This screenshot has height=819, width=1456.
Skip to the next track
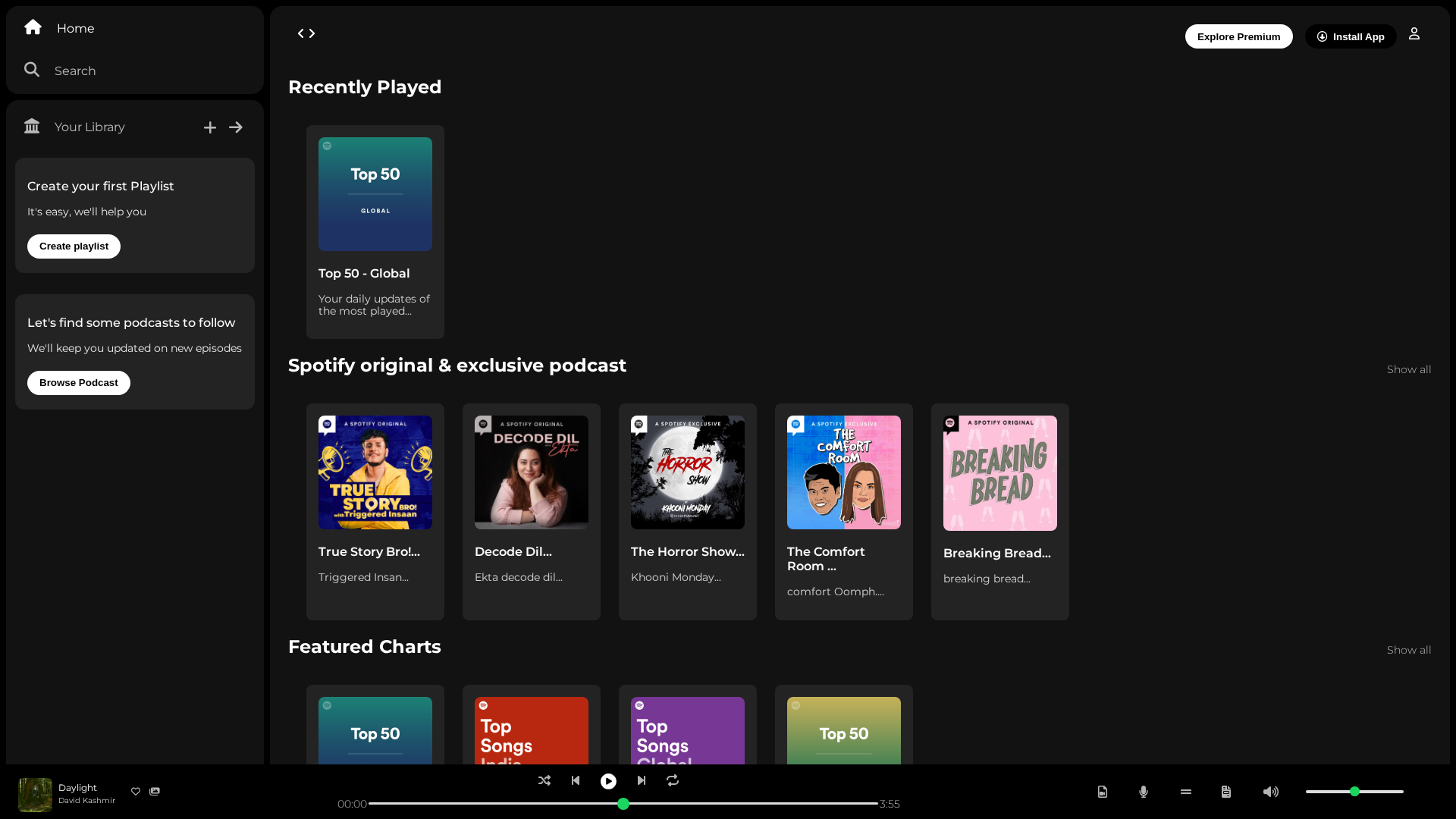click(x=642, y=780)
